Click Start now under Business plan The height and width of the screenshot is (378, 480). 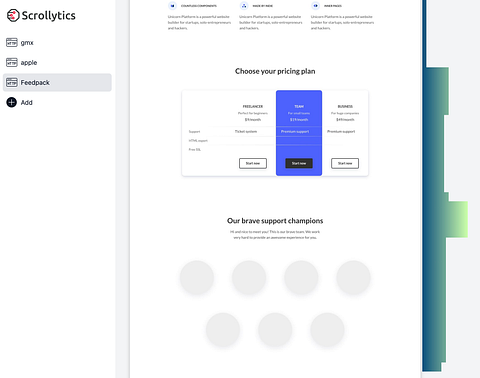pos(345,163)
